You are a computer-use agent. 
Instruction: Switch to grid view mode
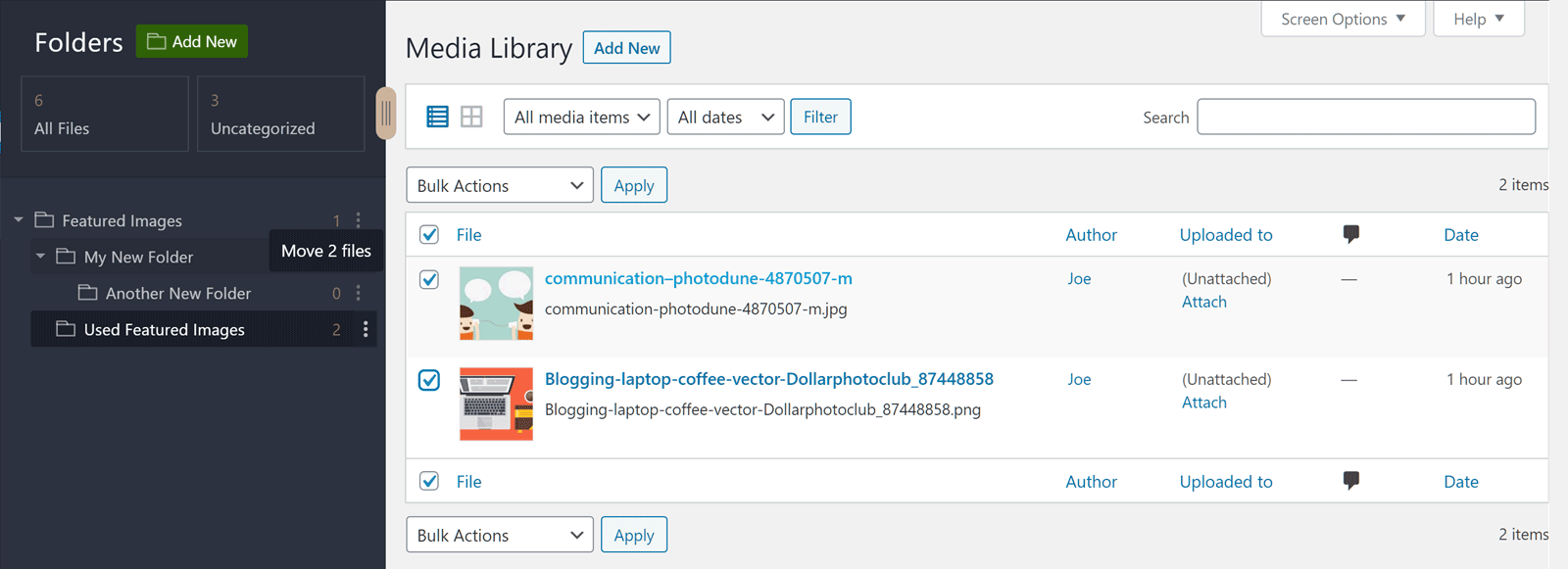point(471,117)
